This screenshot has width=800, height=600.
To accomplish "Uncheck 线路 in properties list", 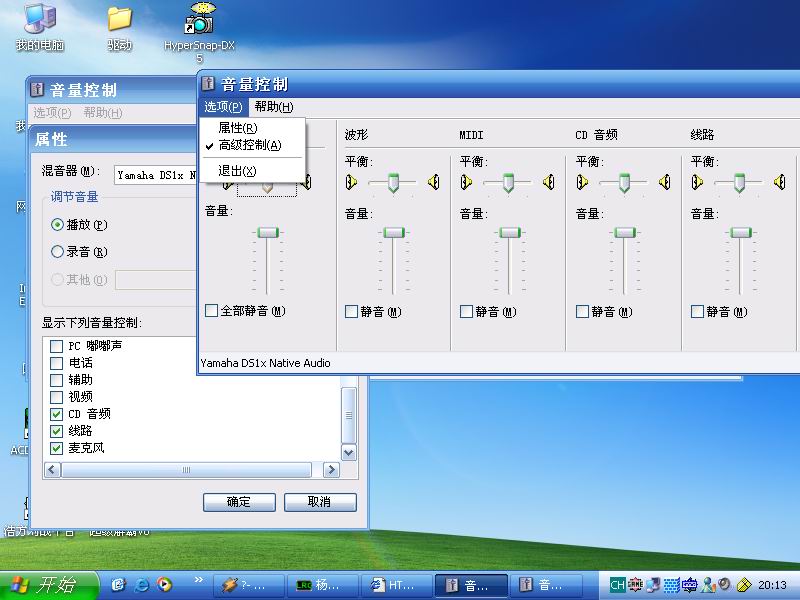I will pos(57,431).
